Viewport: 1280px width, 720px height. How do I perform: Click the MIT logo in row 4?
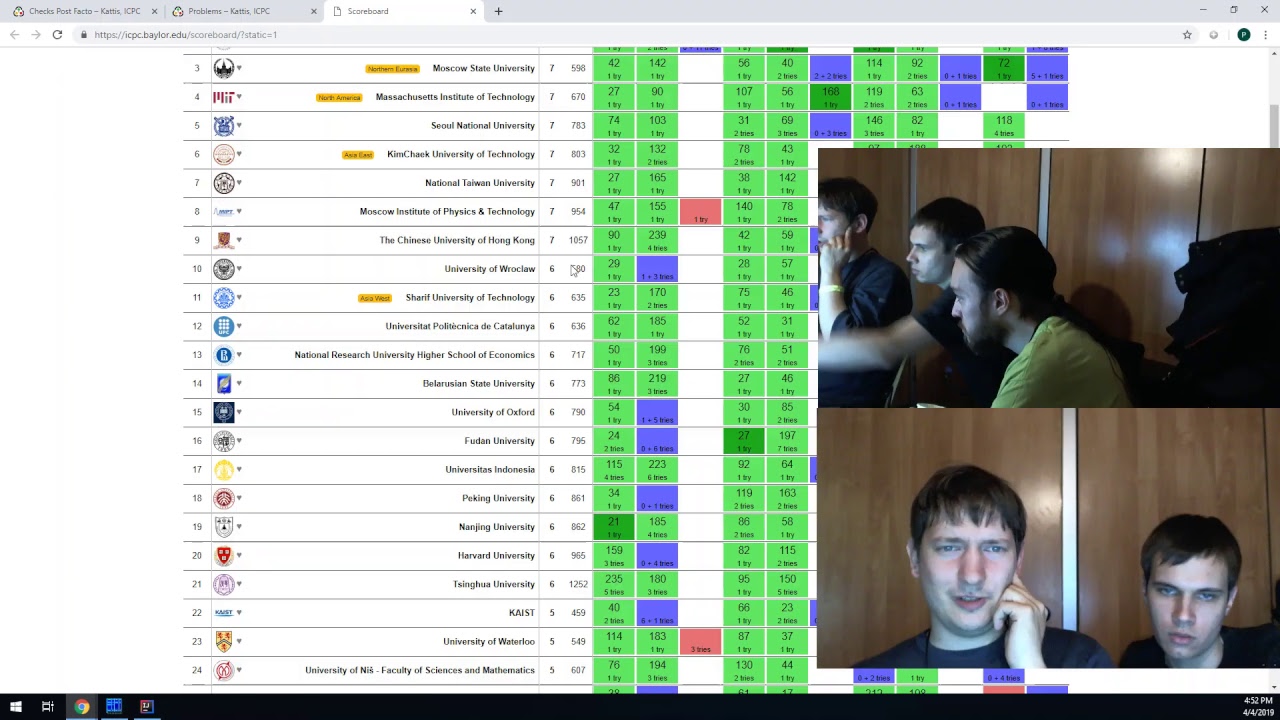click(224, 97)
